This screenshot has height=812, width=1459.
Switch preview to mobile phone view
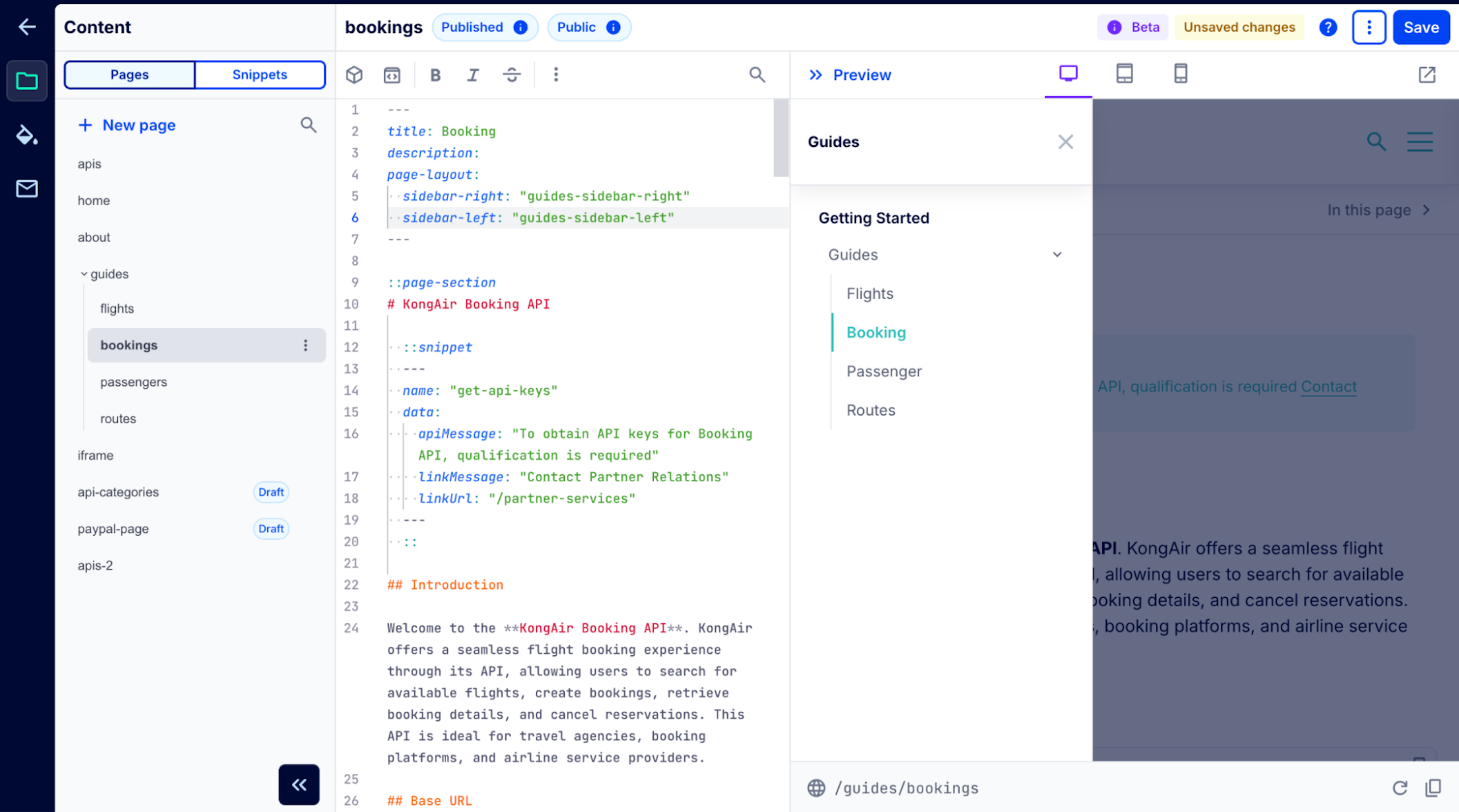[x=1180, y=74]
